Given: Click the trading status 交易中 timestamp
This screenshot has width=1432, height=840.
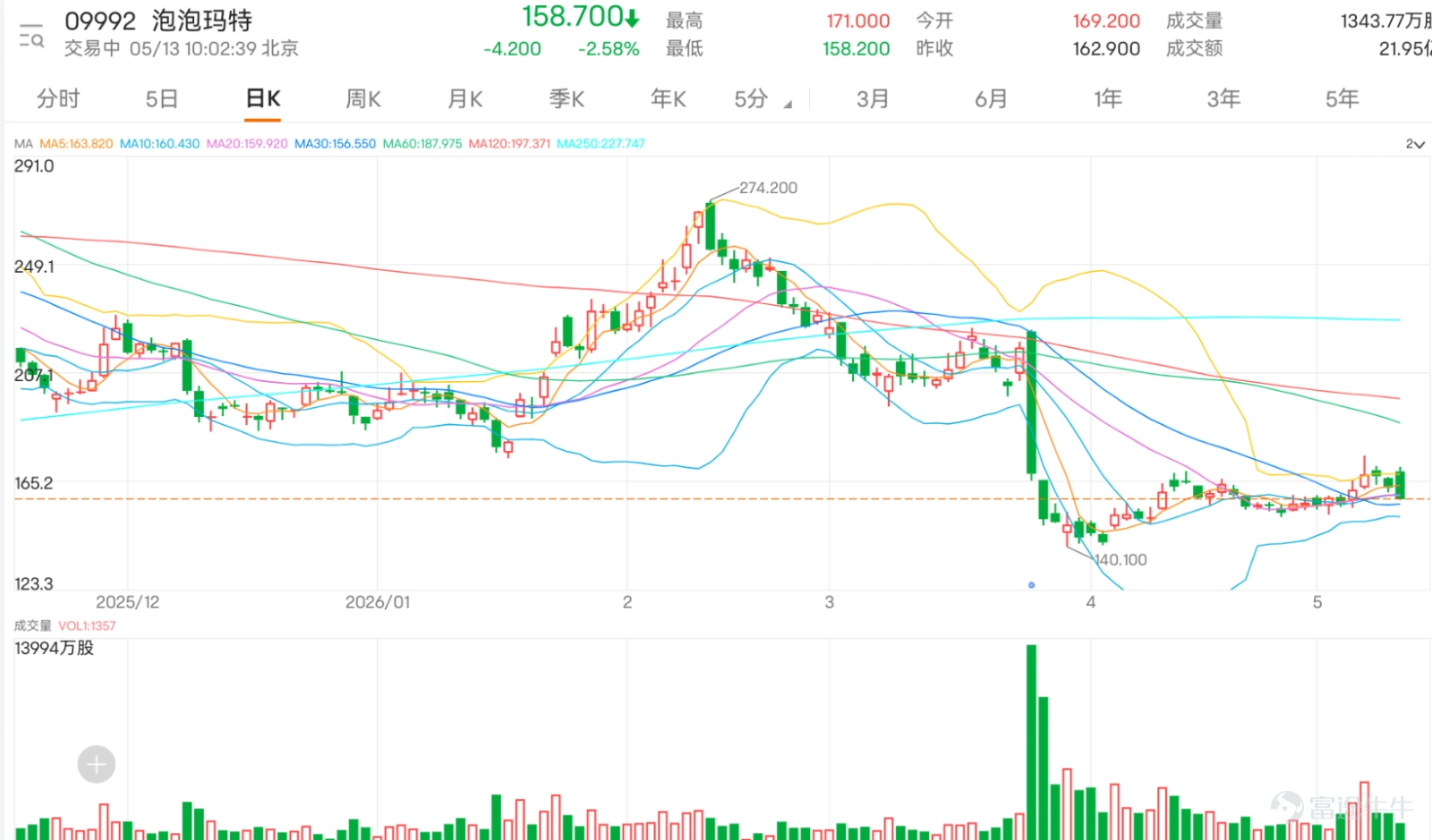Looking at the screenshot, I should (181, 48).
